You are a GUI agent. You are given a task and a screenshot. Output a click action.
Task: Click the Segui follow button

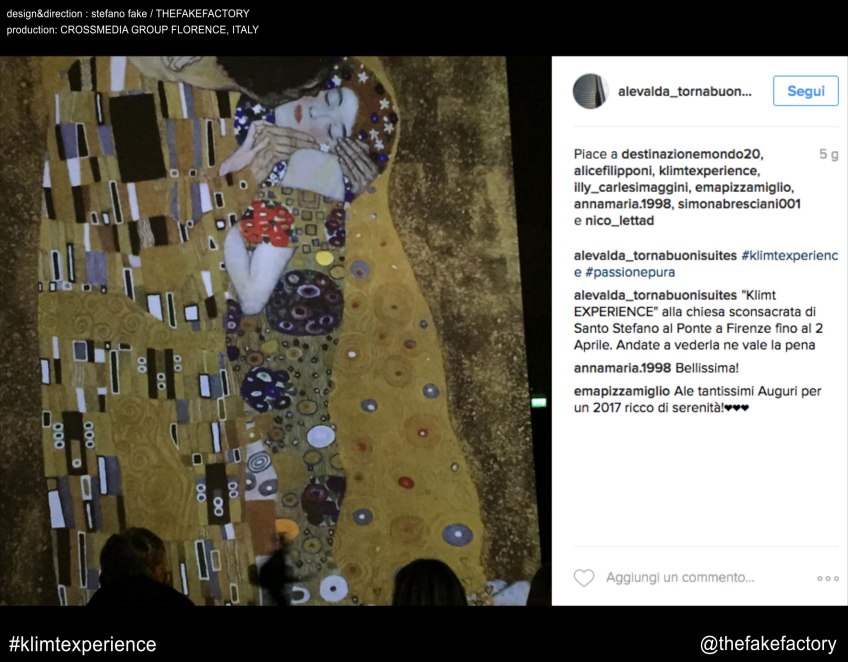pos(805,91)
